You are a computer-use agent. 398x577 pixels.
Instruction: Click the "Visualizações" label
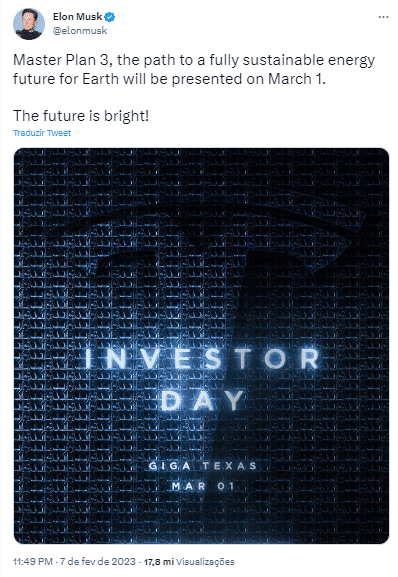click(x=205, y=562)
